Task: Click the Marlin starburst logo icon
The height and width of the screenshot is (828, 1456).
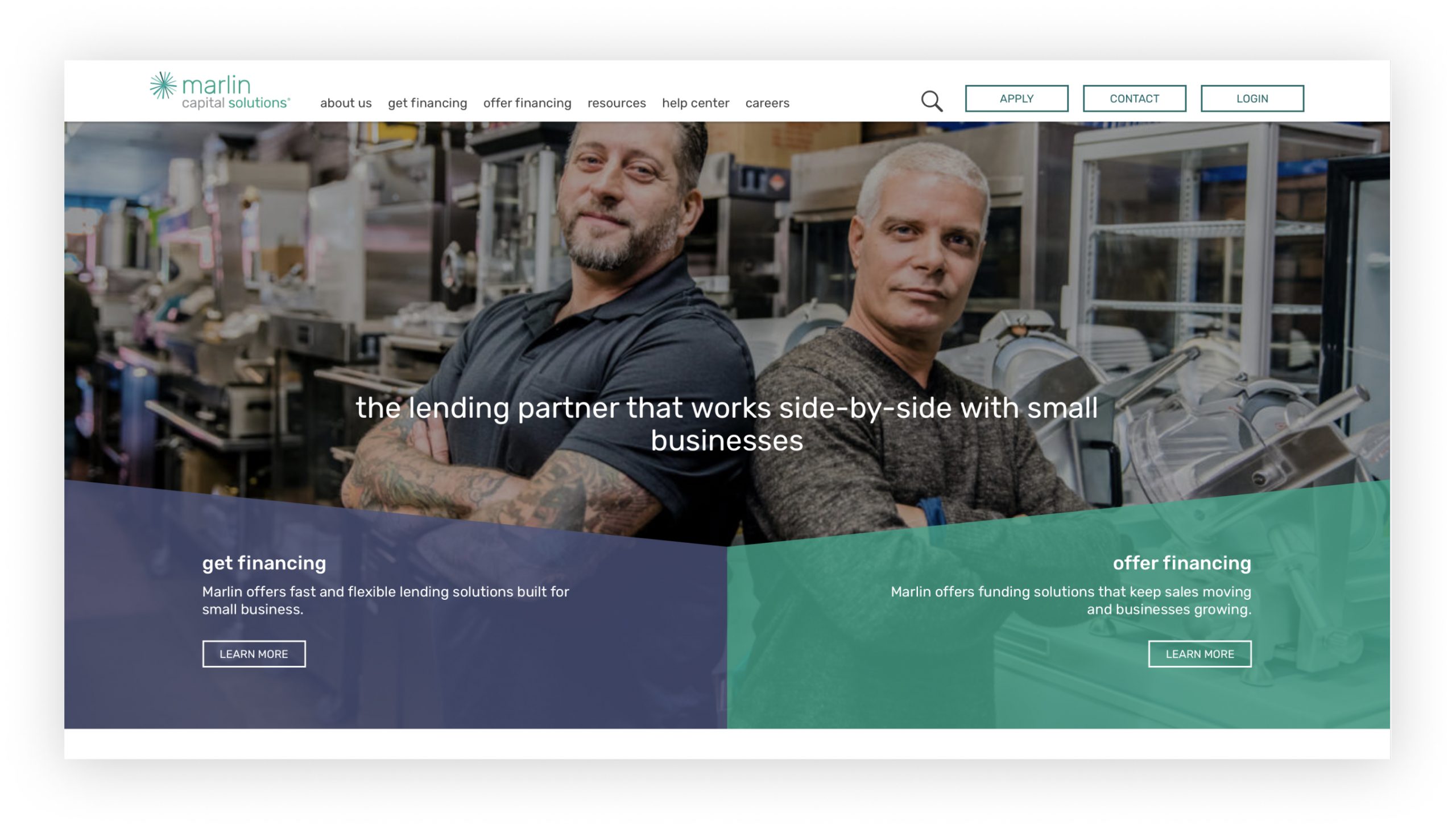Action: tap(163, 86)
